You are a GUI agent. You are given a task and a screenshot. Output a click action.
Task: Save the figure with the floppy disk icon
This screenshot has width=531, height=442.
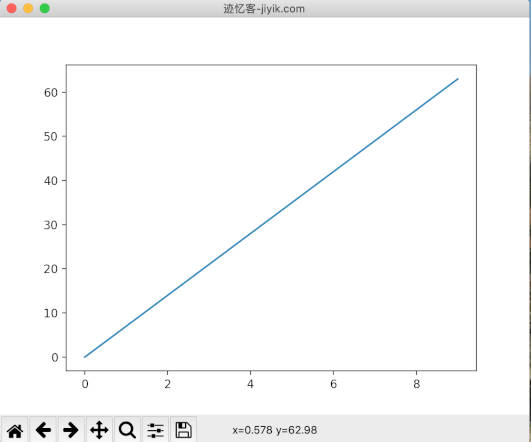click(184, 430)
